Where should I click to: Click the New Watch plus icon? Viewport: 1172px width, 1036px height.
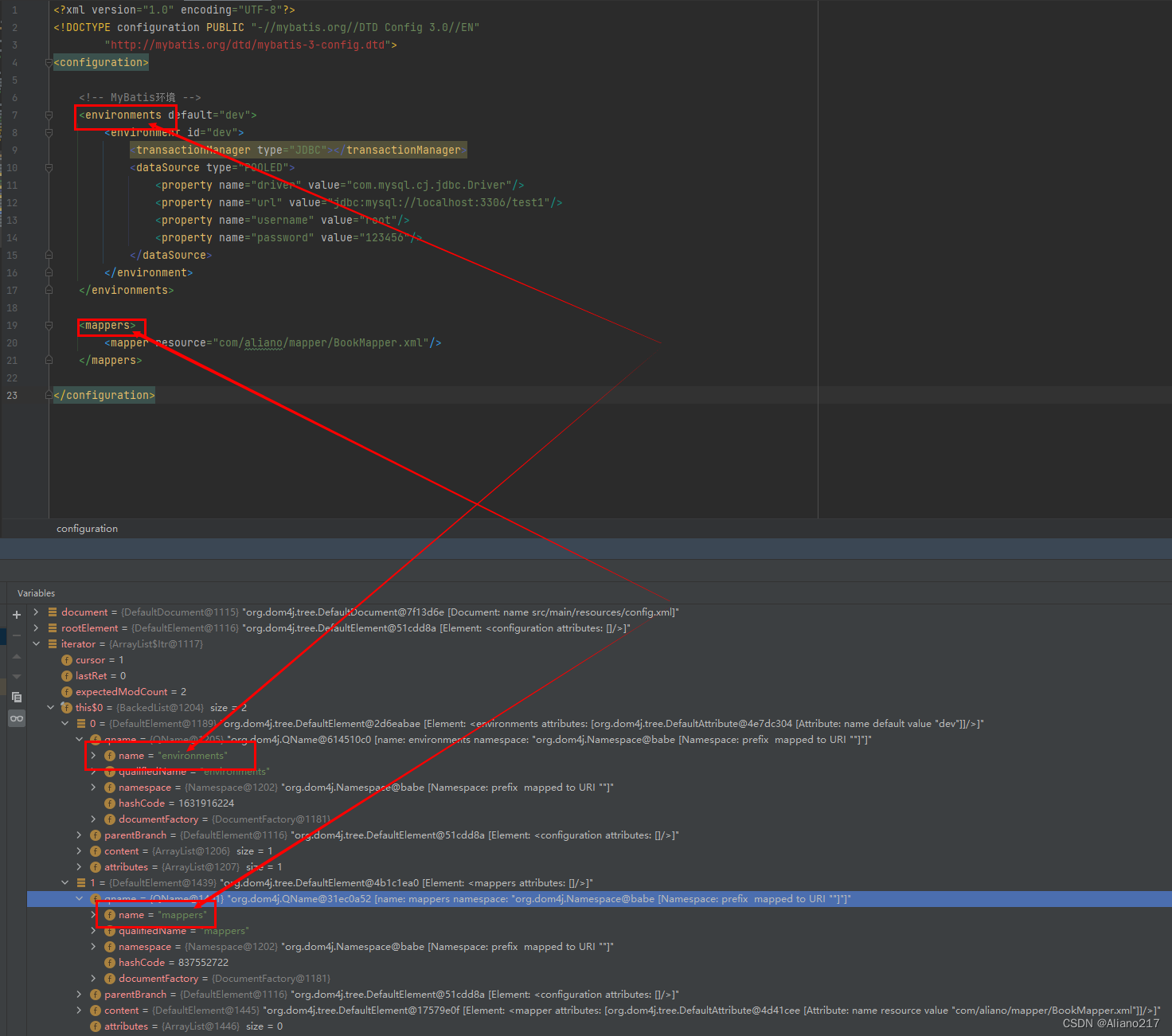[17, 615]
